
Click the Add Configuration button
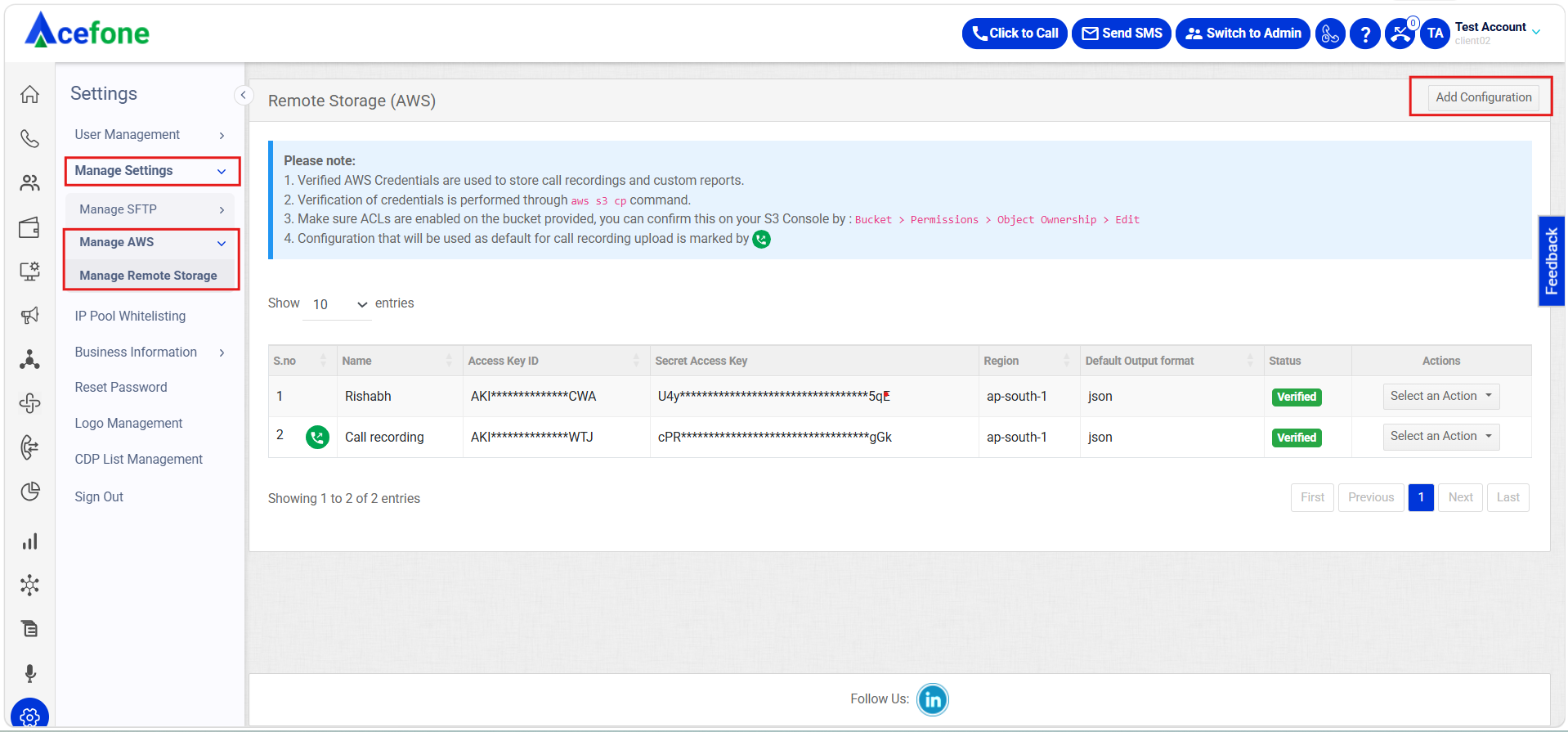pos(1483,97)
